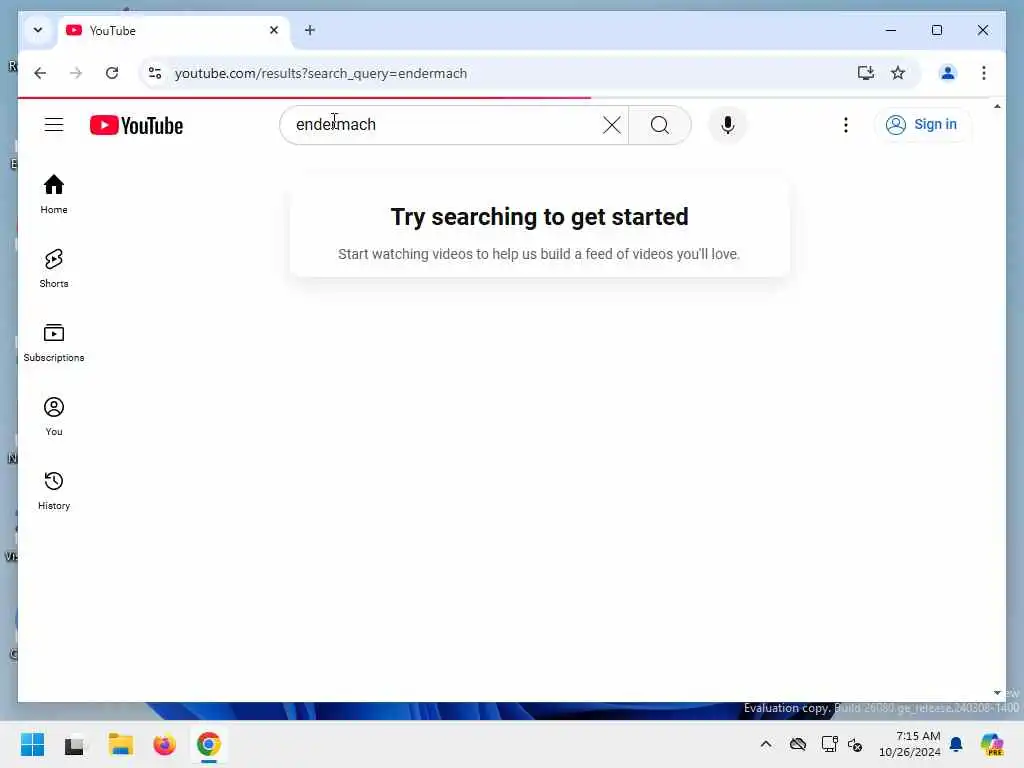
Task: Go to Shorts in the sidebar
Action: [x=54, y=268]
